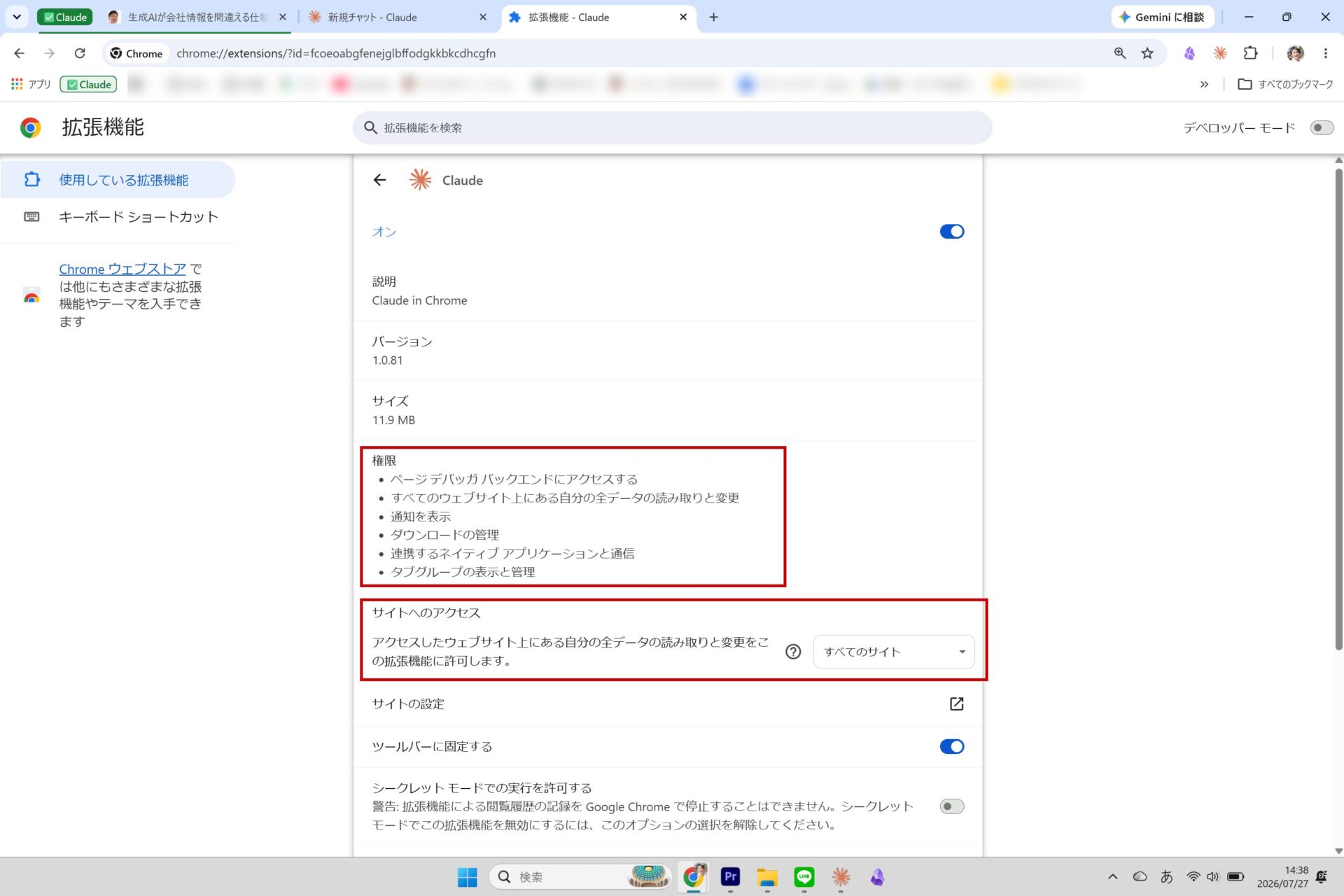Switch to the 生成AIが会社情報 tab
Screen dimensions: 1344x896
point(197,17)
